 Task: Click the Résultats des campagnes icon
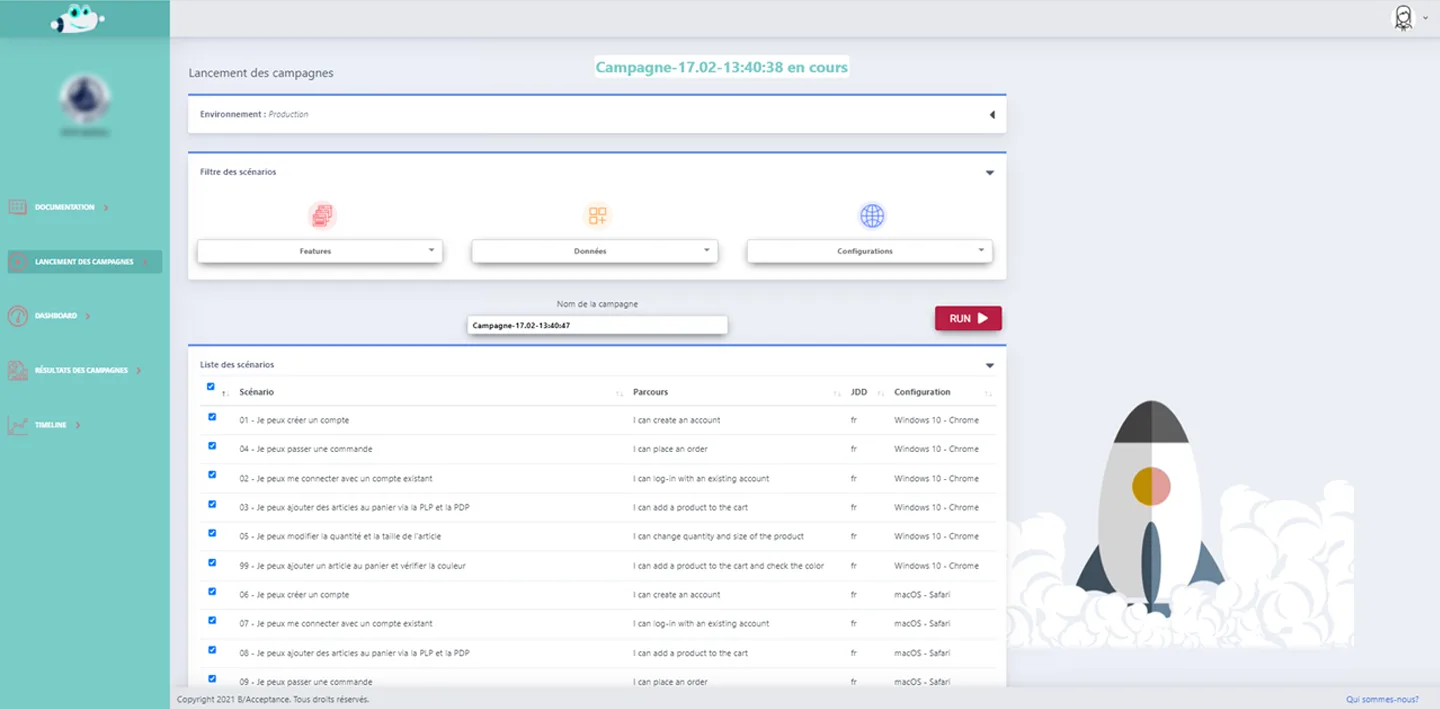(18, 370)
